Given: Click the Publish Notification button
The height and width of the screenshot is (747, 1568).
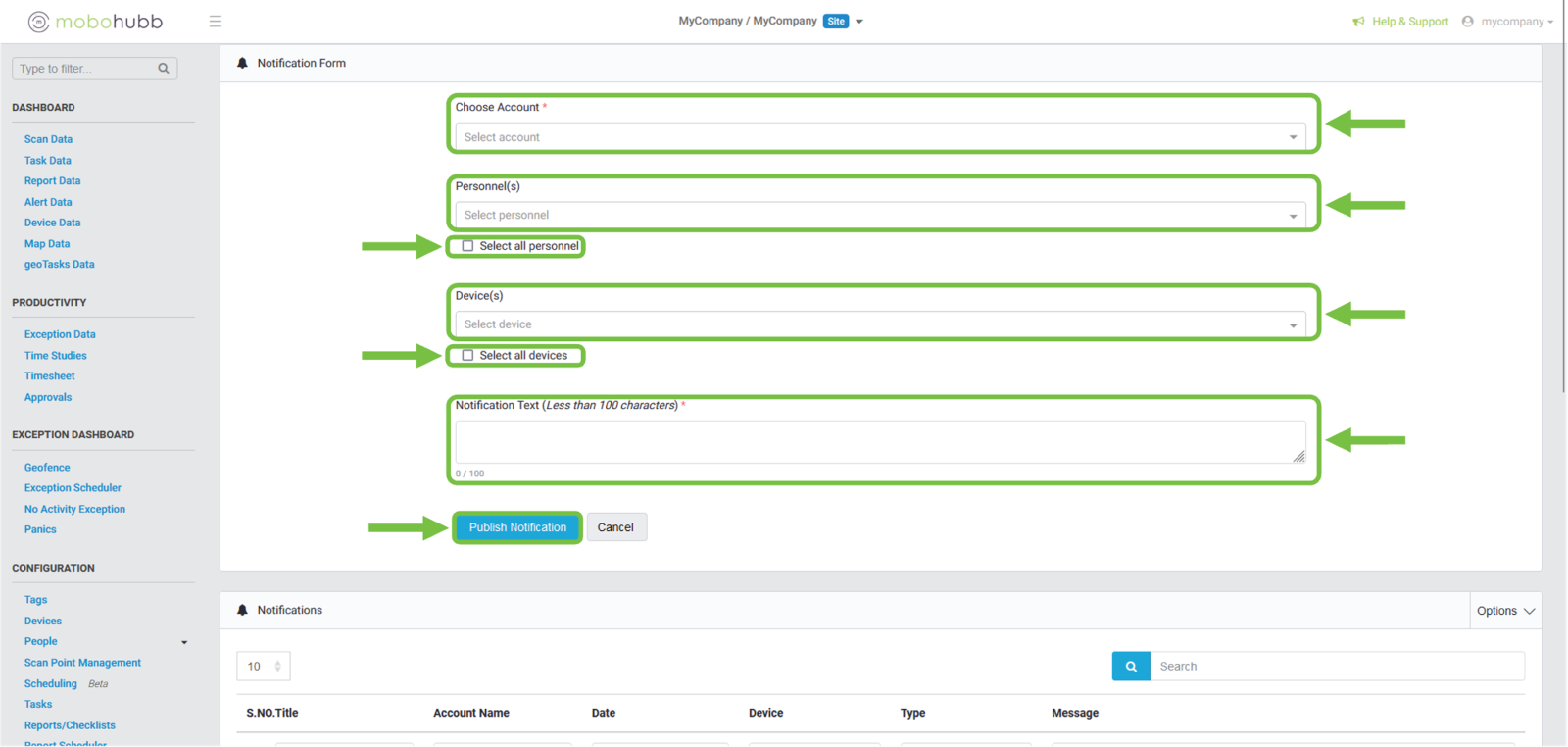Looking at the screenshot, I should click(x=517, y=527).
